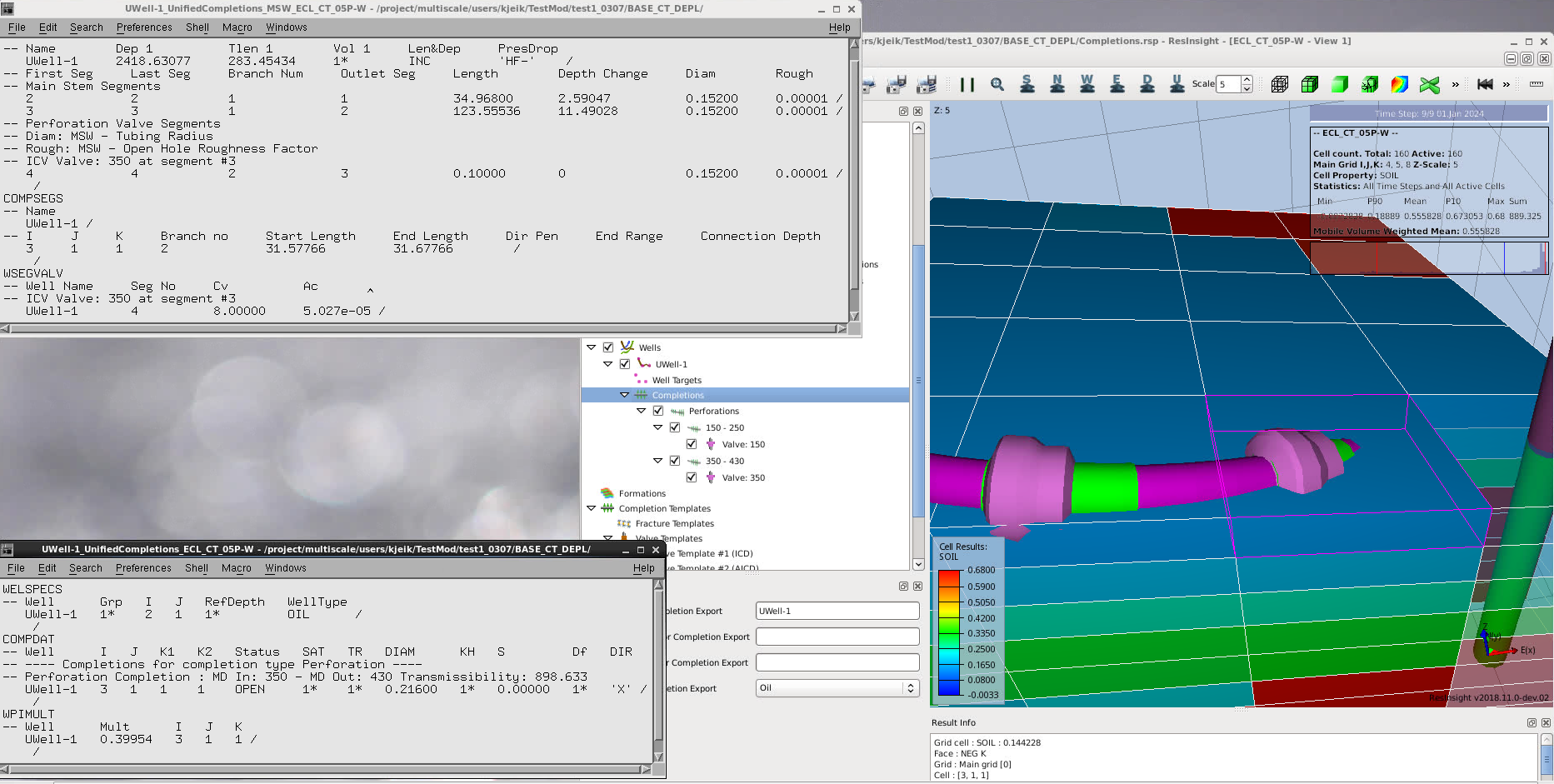Select the surface-with-mesh green cube draw style
The width and height of the screenshot is (1554, 784).
point(1310,84)
